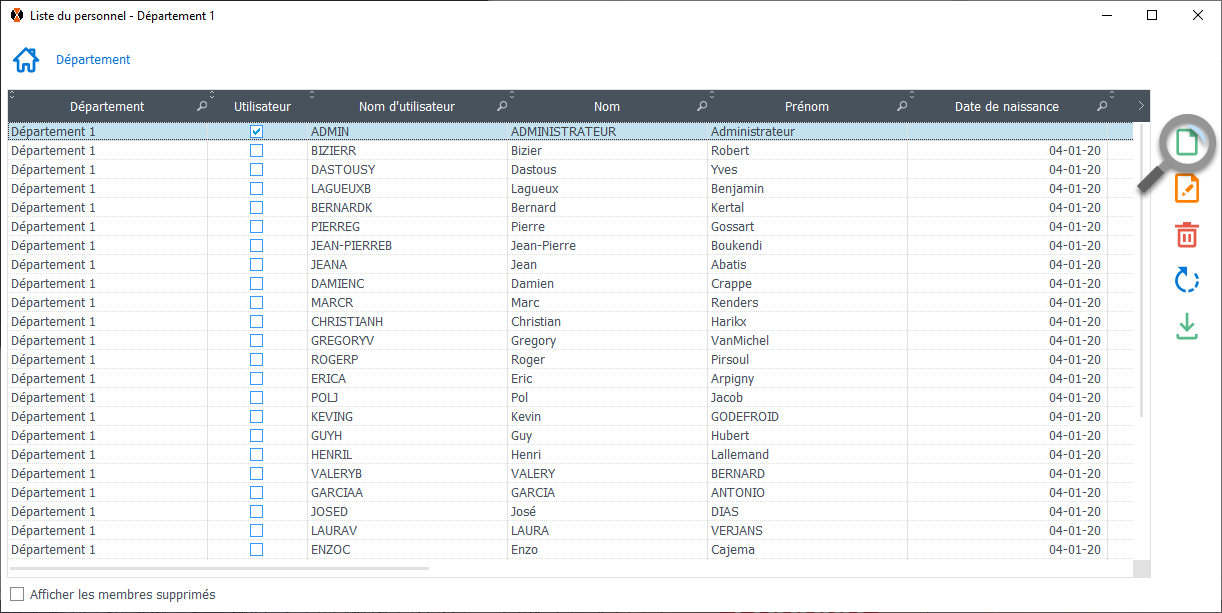Click the orange edit record icon
This screenshot has width=1222, height=613.
(x=1187, y=188)
